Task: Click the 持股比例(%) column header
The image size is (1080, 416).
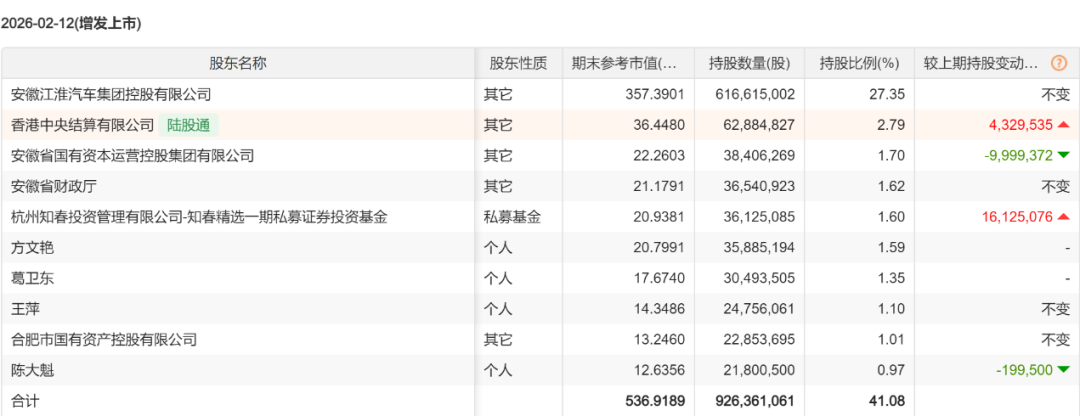Action: [x=859, y=63]
